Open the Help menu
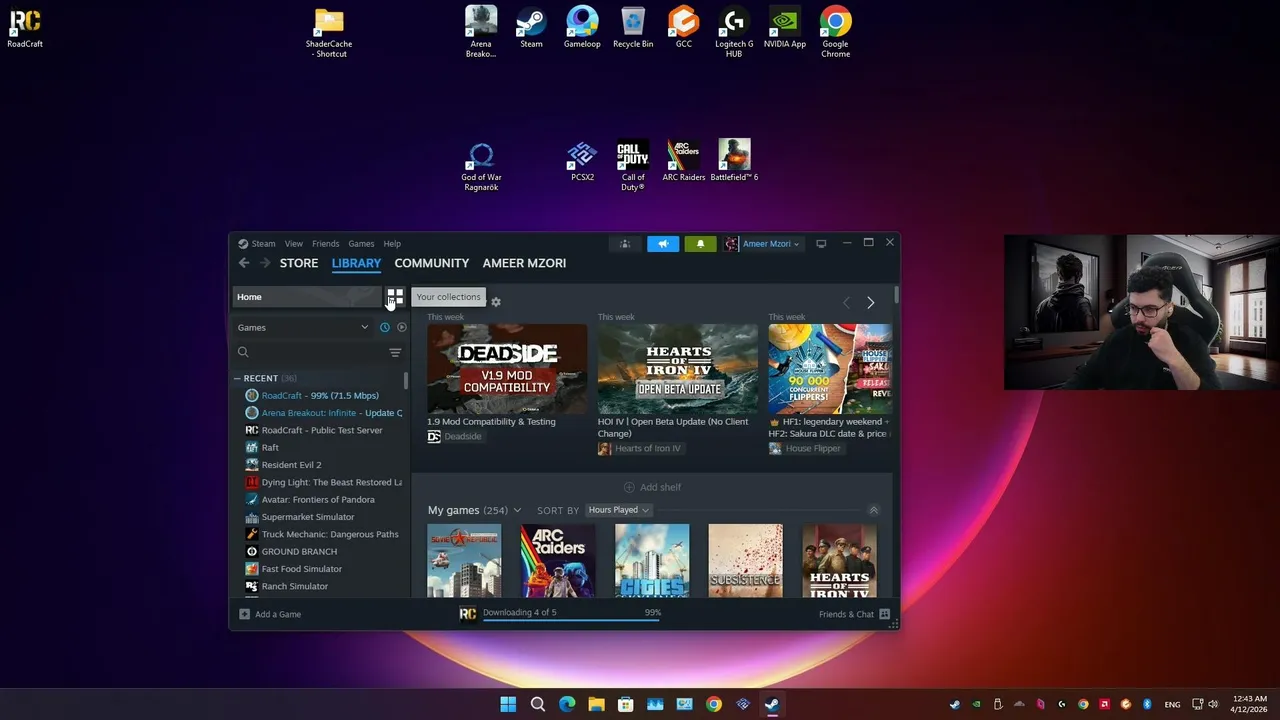Screen dimensions: 1280x720 (392, 244)
